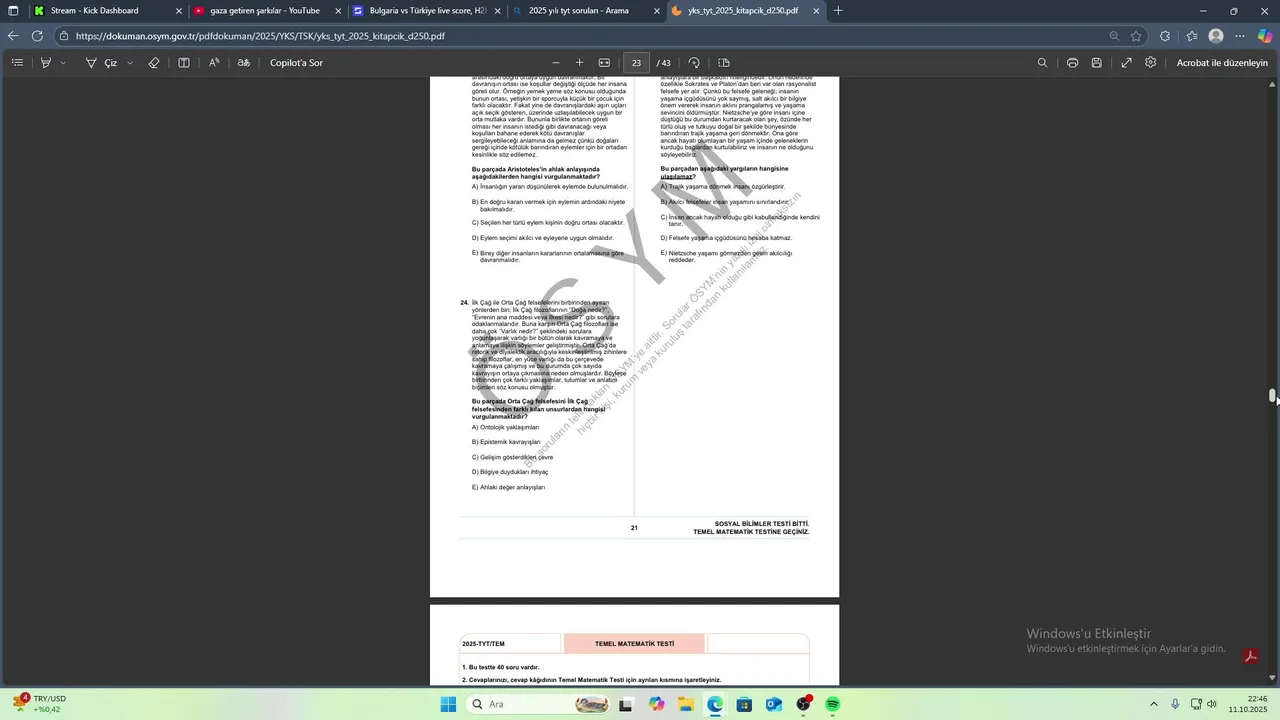Switch to Stream - Kick Dashboard tab
This screenshot has width=1280, height=720.
pyautogui.click(x=107, y=11)
